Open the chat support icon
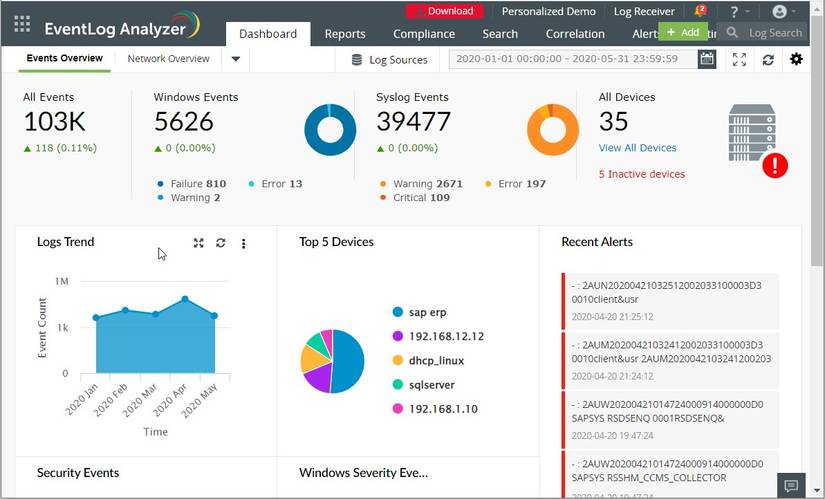825x499 pixels. [791, 485]
